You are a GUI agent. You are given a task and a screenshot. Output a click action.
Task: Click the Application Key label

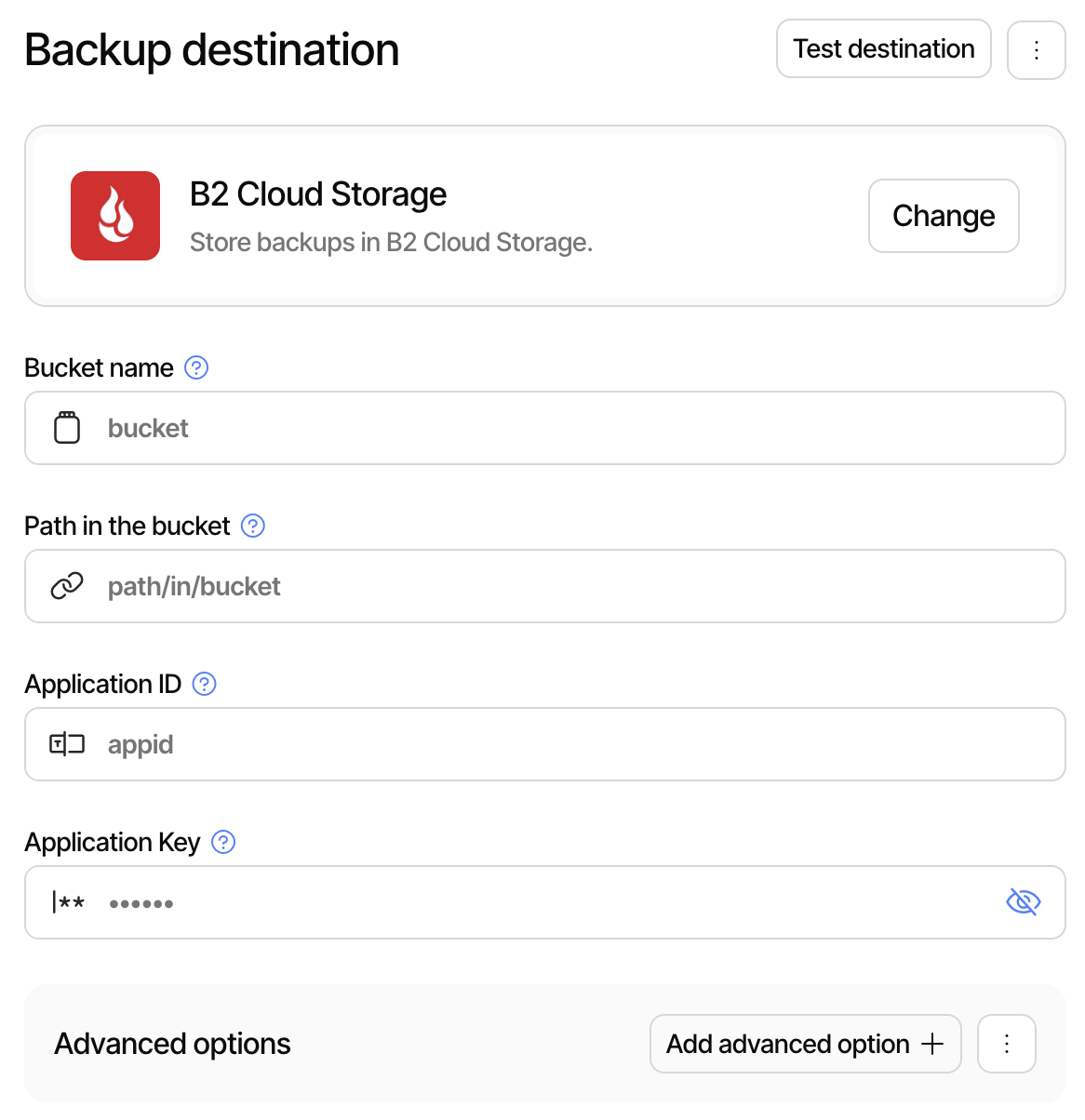tap(113, 842)
